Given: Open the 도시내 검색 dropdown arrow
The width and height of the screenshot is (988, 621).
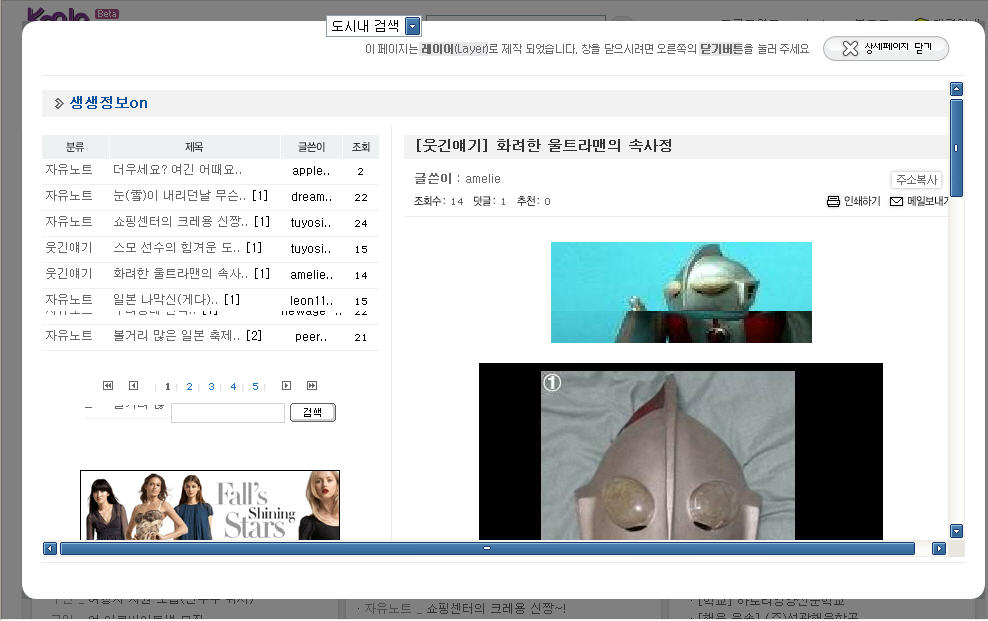Looking at the screenshot, I should click(x=413, y=26).
